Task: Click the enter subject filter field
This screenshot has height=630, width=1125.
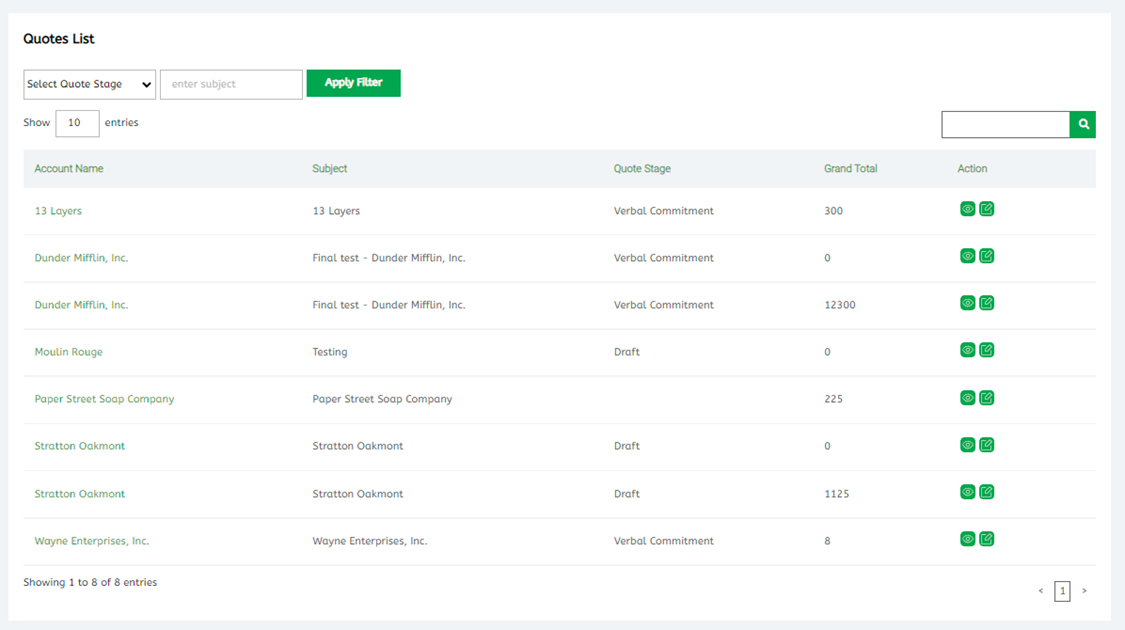Action: (231, 85)
